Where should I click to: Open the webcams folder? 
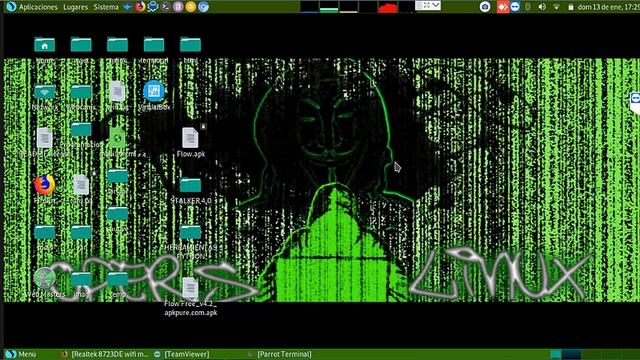pyautogui.click(x=81, y=92)
